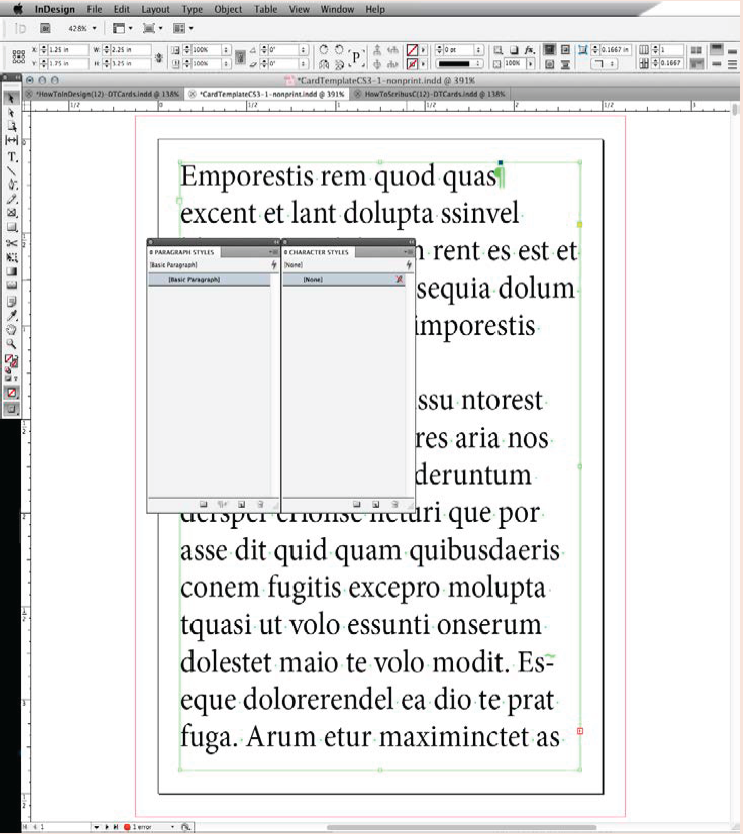Open the zoom level dropdown
Screen dimensions: 743x834
click(95, 28)
